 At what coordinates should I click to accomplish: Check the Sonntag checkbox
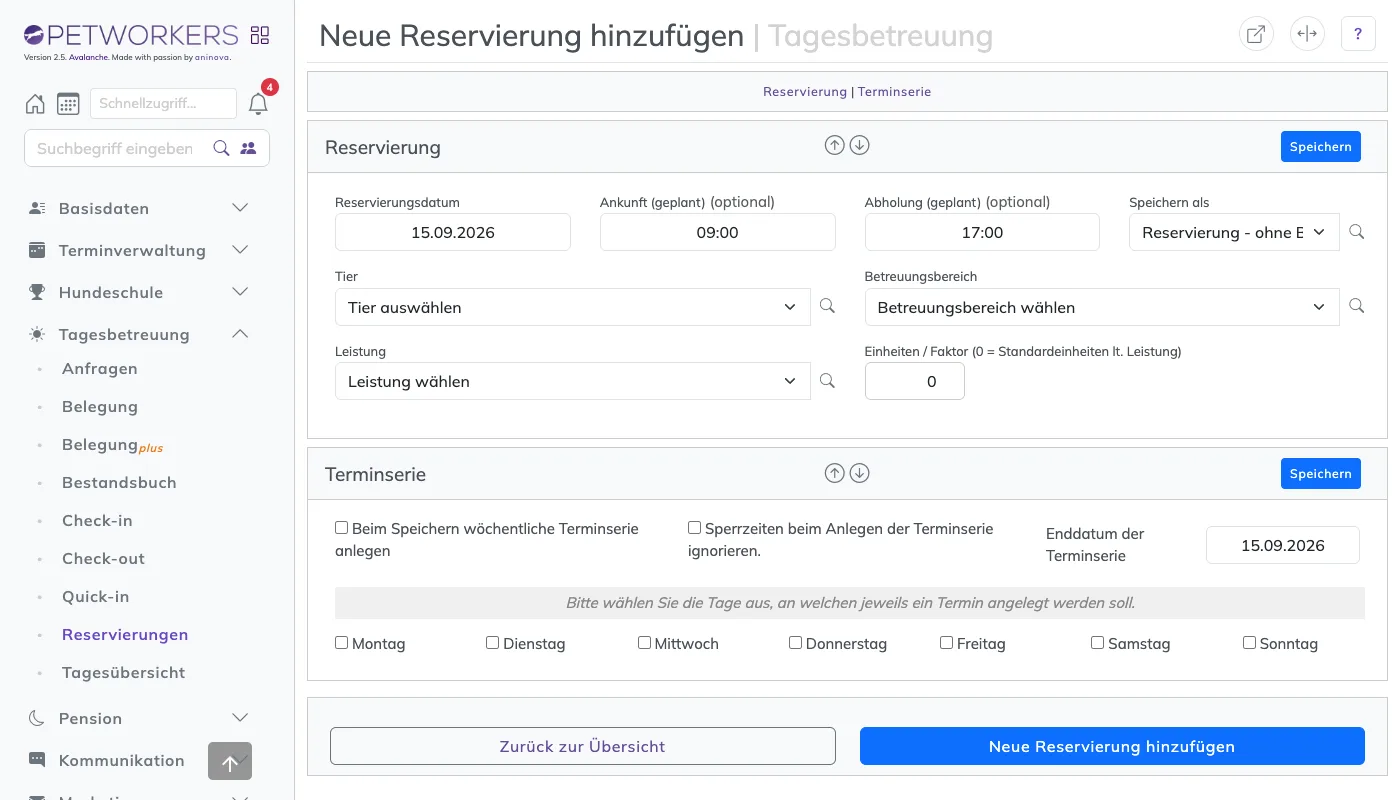click(1249, 643)
